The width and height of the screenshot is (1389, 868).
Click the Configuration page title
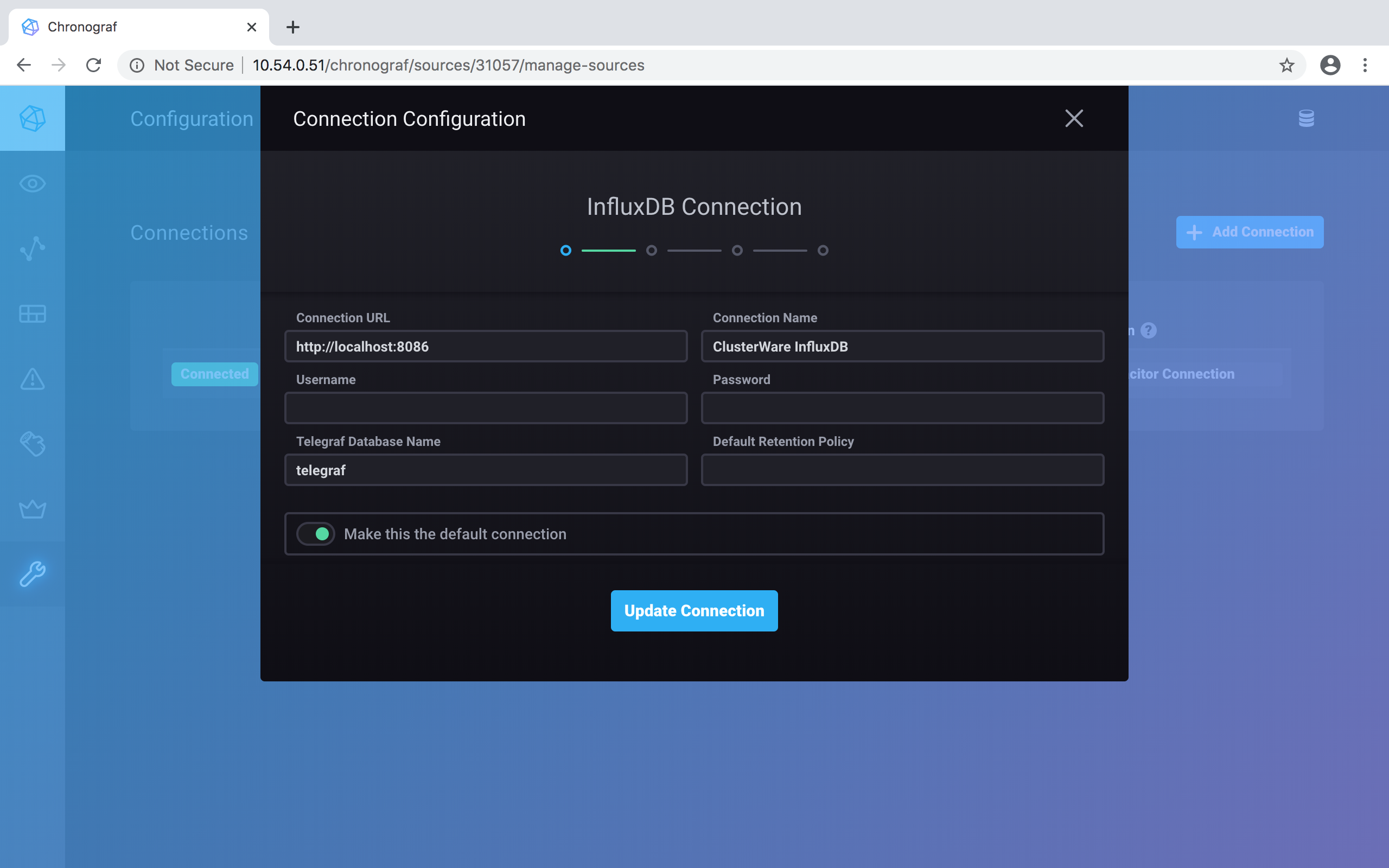(192, 119)
